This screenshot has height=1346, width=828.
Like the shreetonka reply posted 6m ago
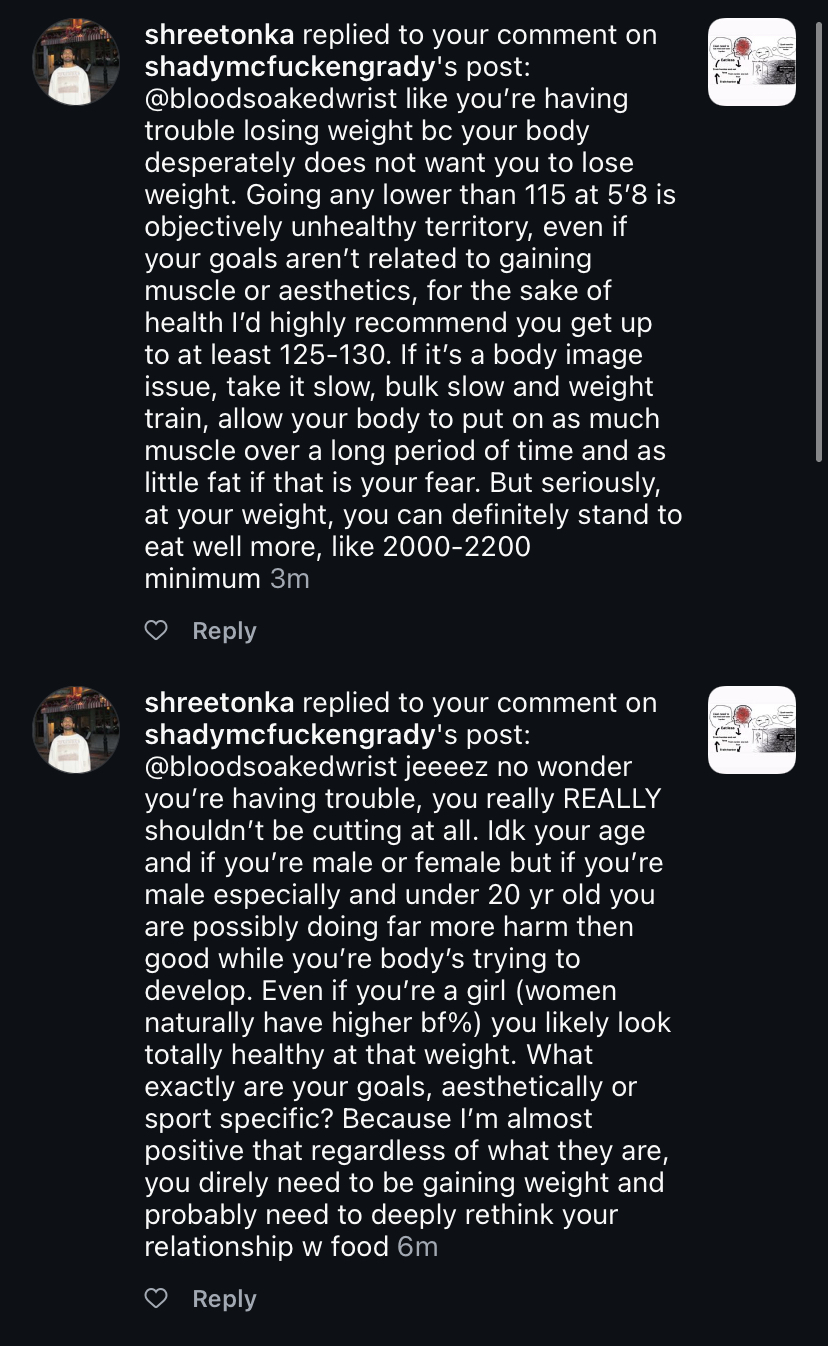(x=156, y=1299)
